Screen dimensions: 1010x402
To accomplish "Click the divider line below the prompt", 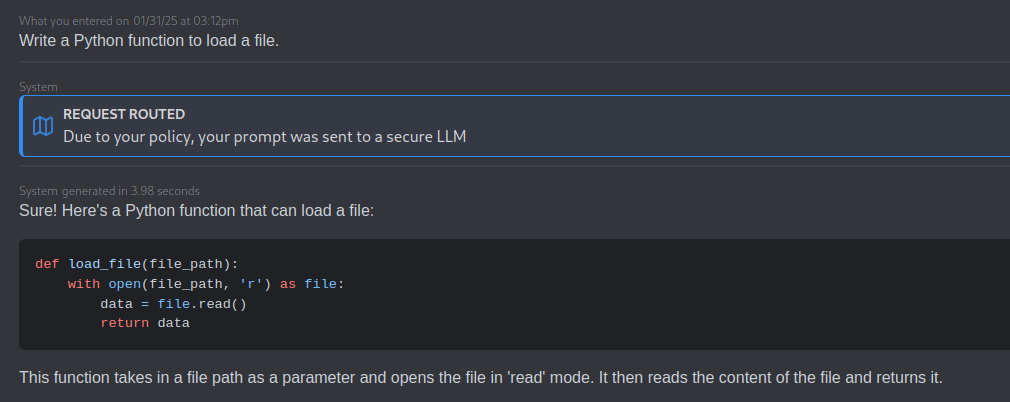I will tap(515, 62).
